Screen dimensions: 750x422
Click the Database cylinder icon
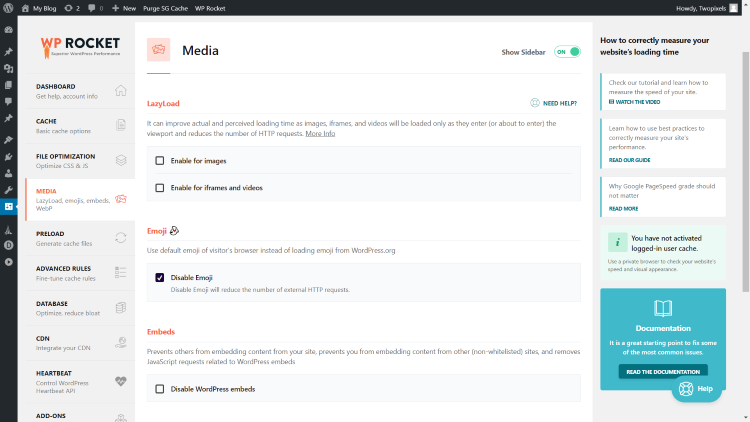tap(121, 308)
